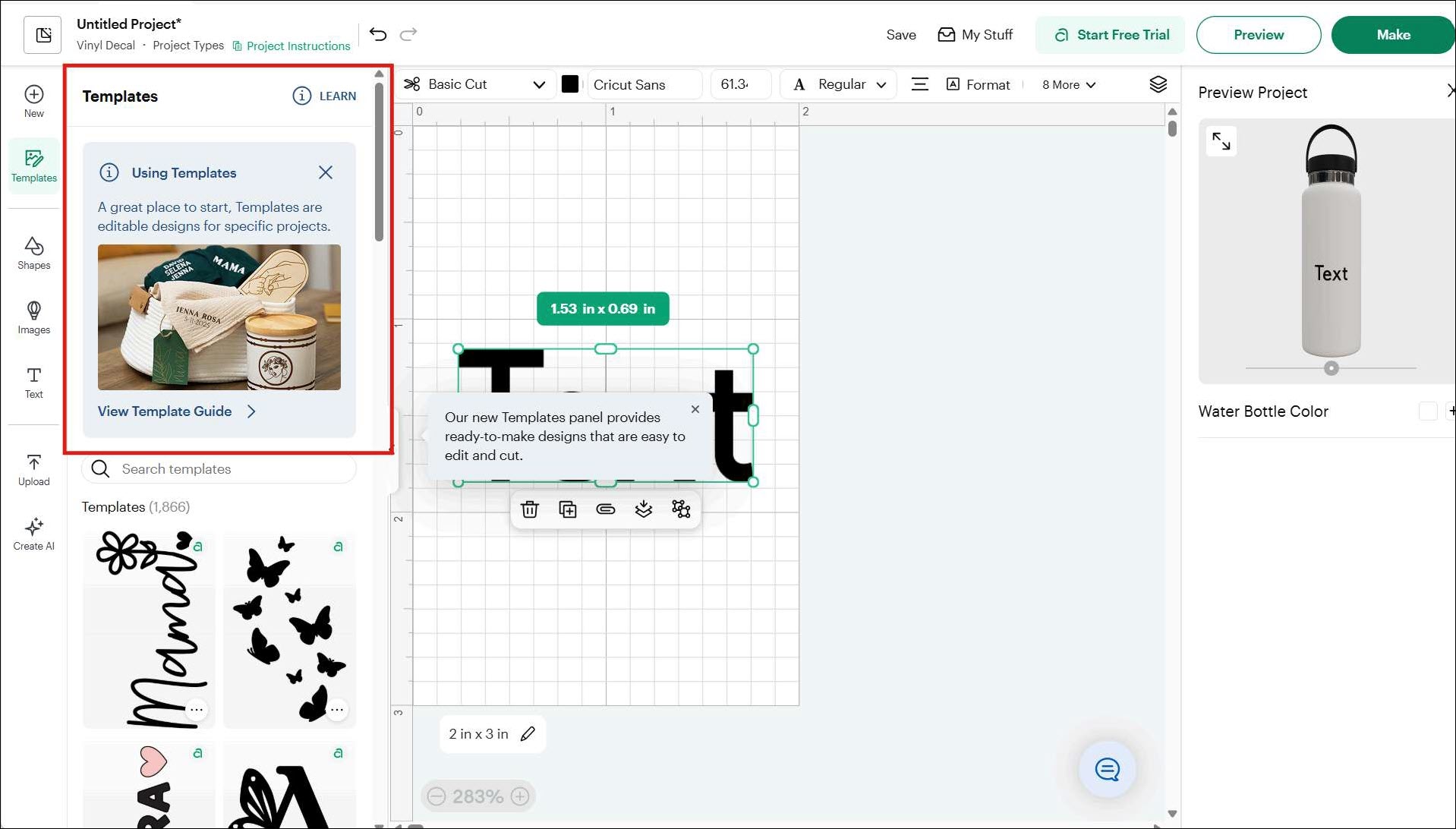Close the Templates tooltip popup

pyautogui.click(x=695, y=409)
